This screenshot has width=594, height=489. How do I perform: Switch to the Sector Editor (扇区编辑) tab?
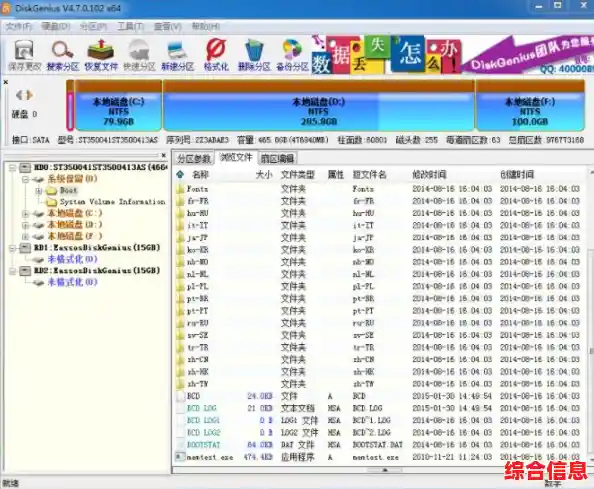(277, 158)
